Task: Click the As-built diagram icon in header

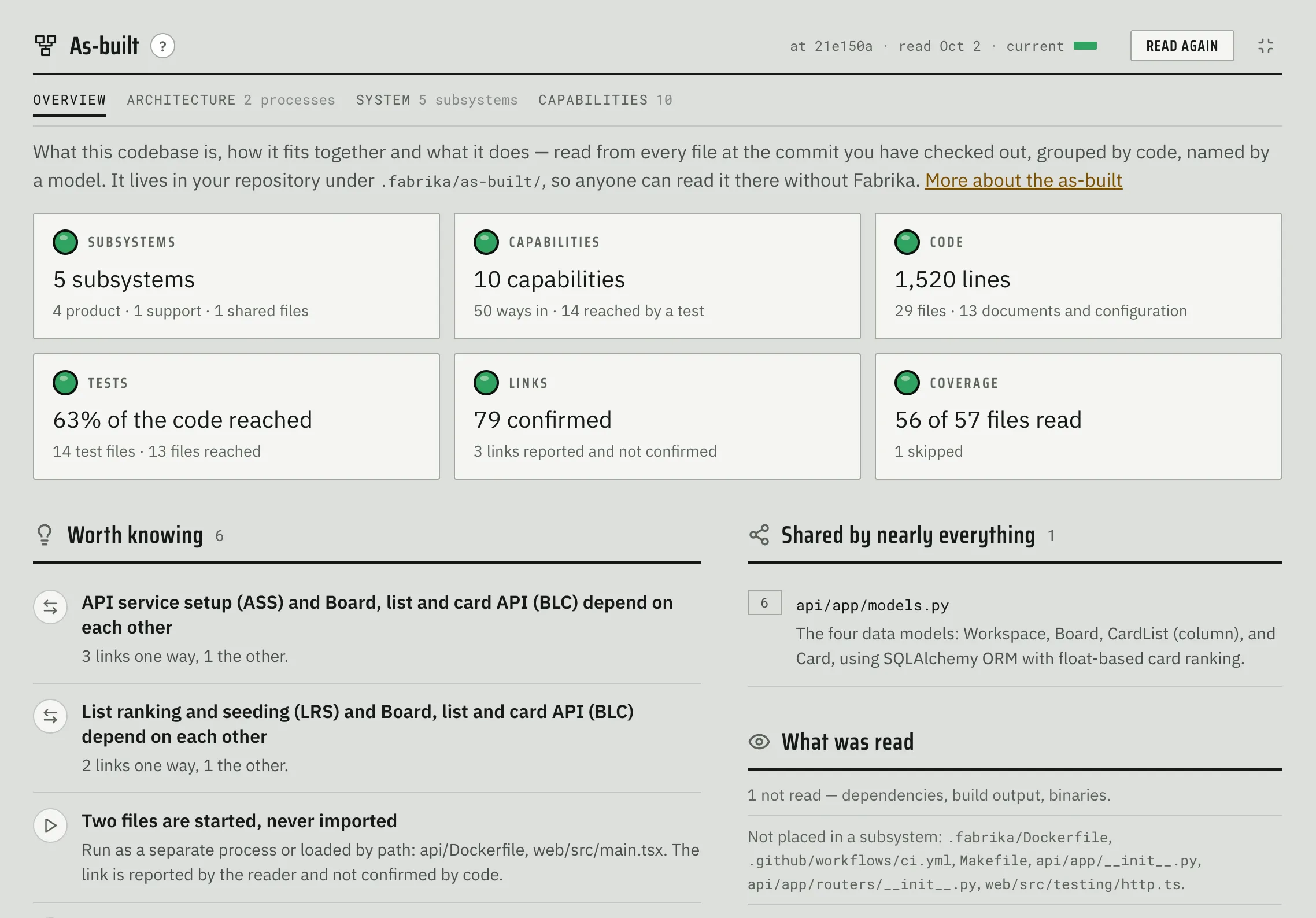Action: [x=45, y=46]
